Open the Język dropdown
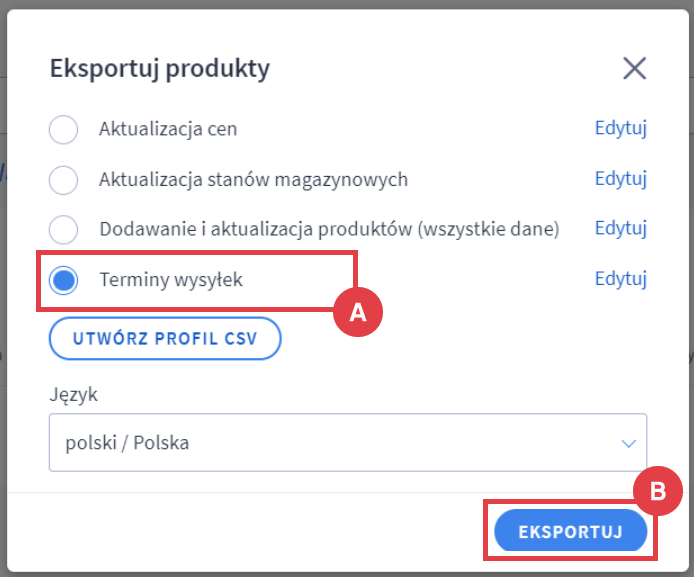This screenshot has height=577, width=694. click(347, 442)
